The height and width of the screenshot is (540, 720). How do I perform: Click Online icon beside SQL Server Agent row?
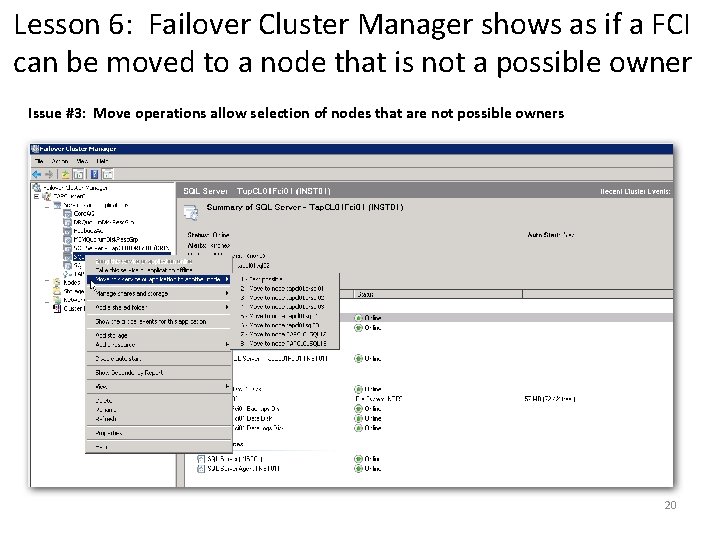click(x=359, y=469)
